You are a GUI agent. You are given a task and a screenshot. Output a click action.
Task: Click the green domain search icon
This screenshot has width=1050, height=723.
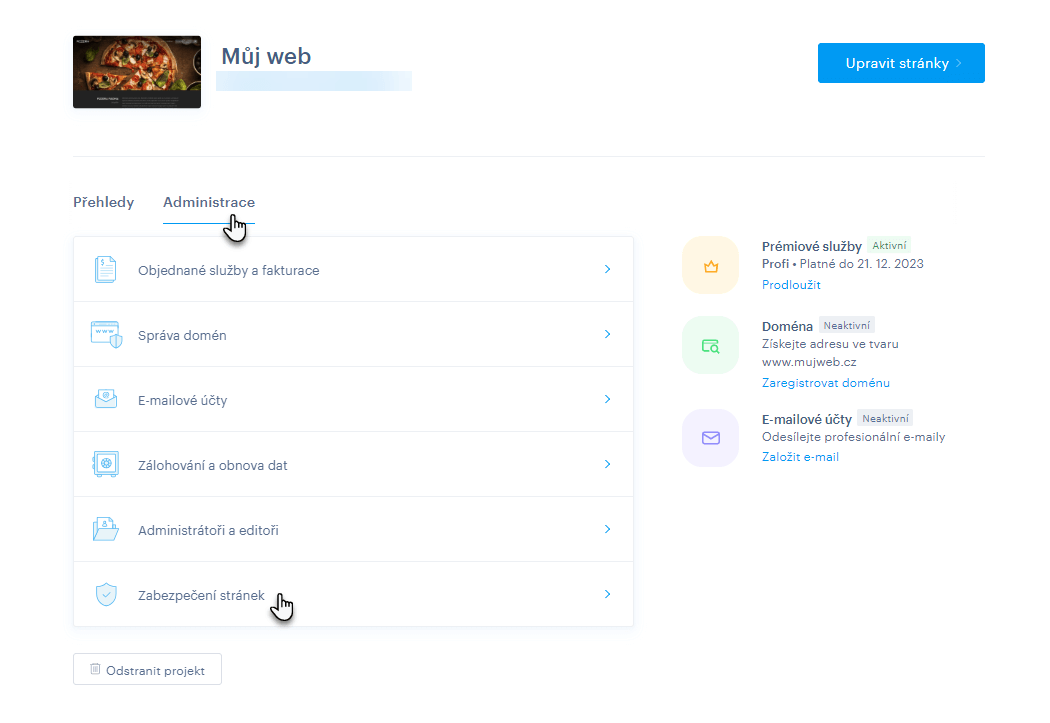point(710,345)
